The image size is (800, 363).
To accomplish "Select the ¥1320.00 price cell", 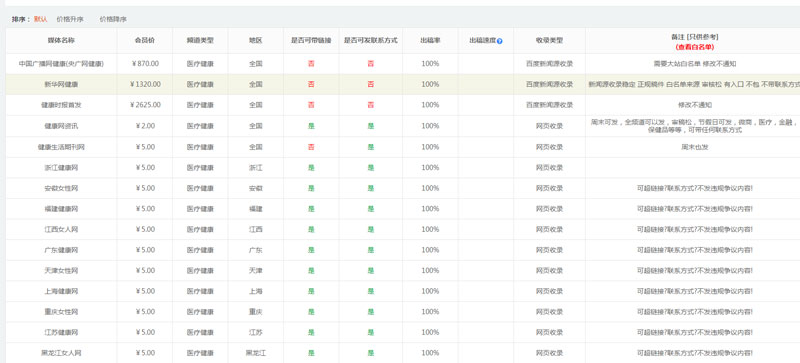I will 145,84.
